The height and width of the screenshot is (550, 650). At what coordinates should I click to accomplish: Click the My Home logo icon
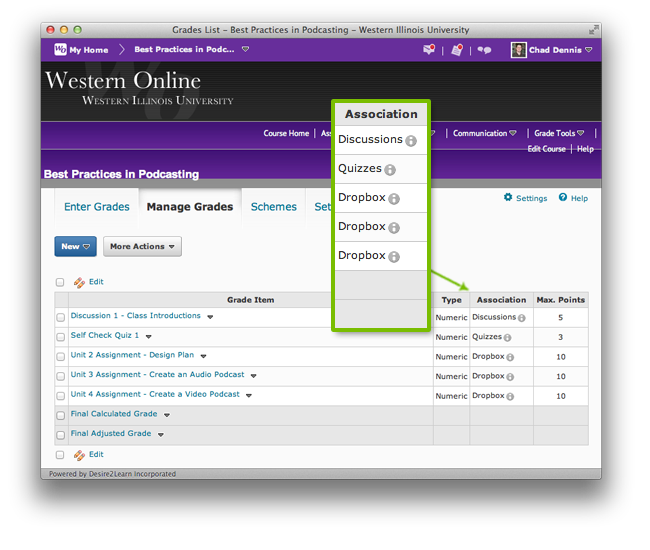pos(60,49)
